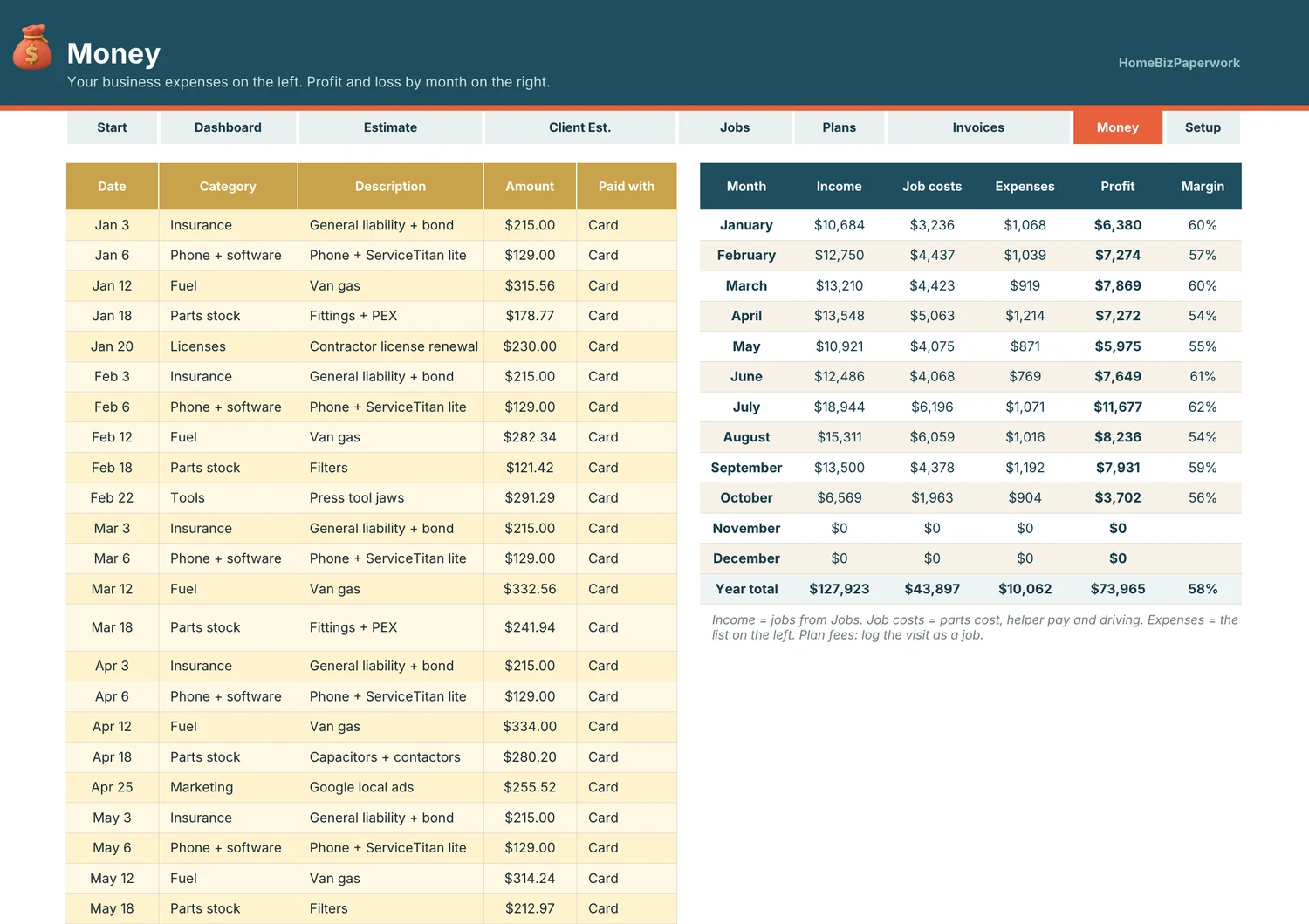Switch to the Dashboard tab
This screenshot has width=1309, height=924.
click(228, 127)
